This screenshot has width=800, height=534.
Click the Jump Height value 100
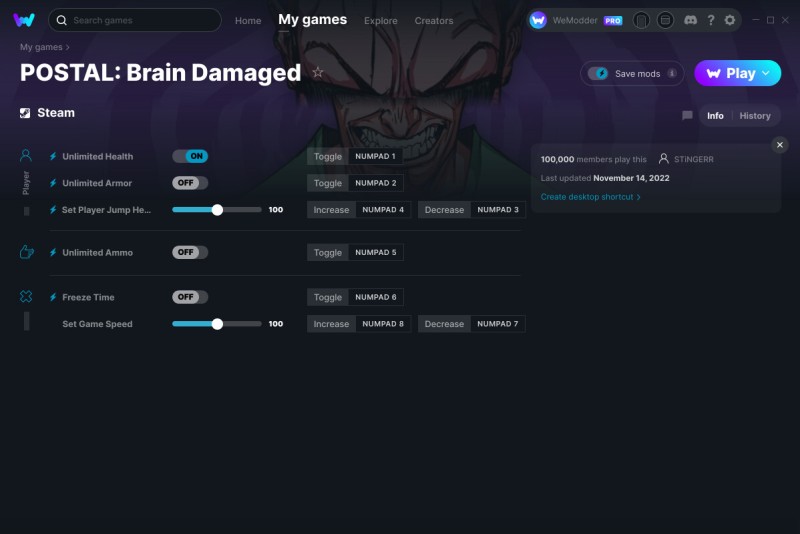point(276,210)
